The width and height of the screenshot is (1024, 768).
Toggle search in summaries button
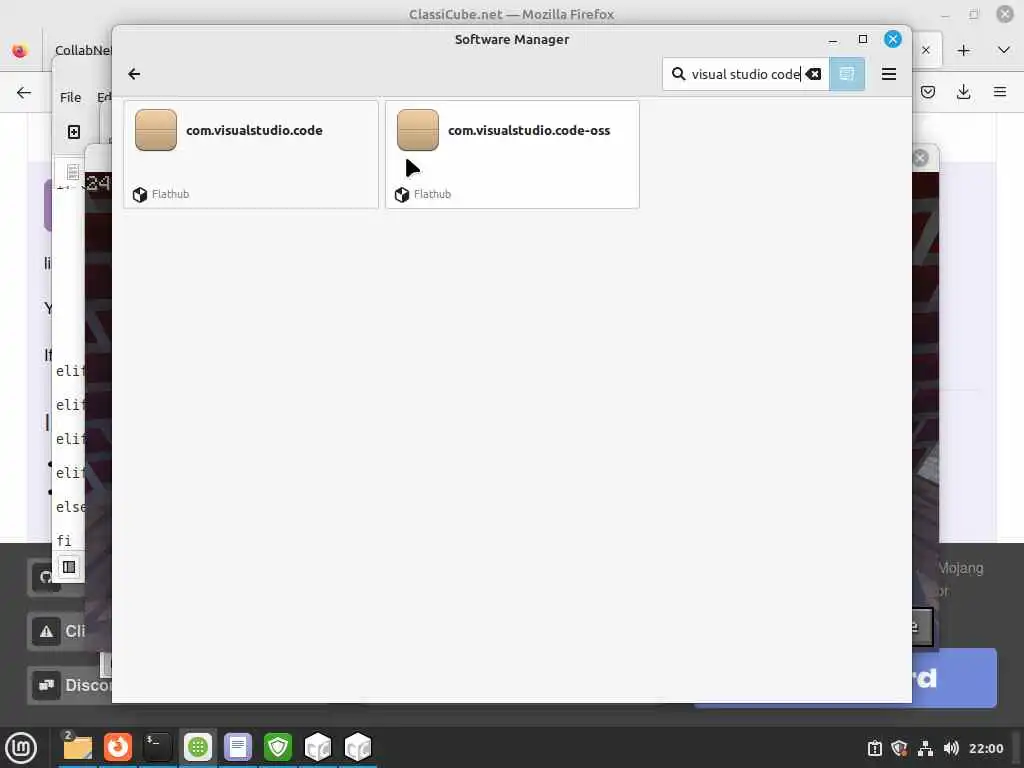[x=846, y=74]
